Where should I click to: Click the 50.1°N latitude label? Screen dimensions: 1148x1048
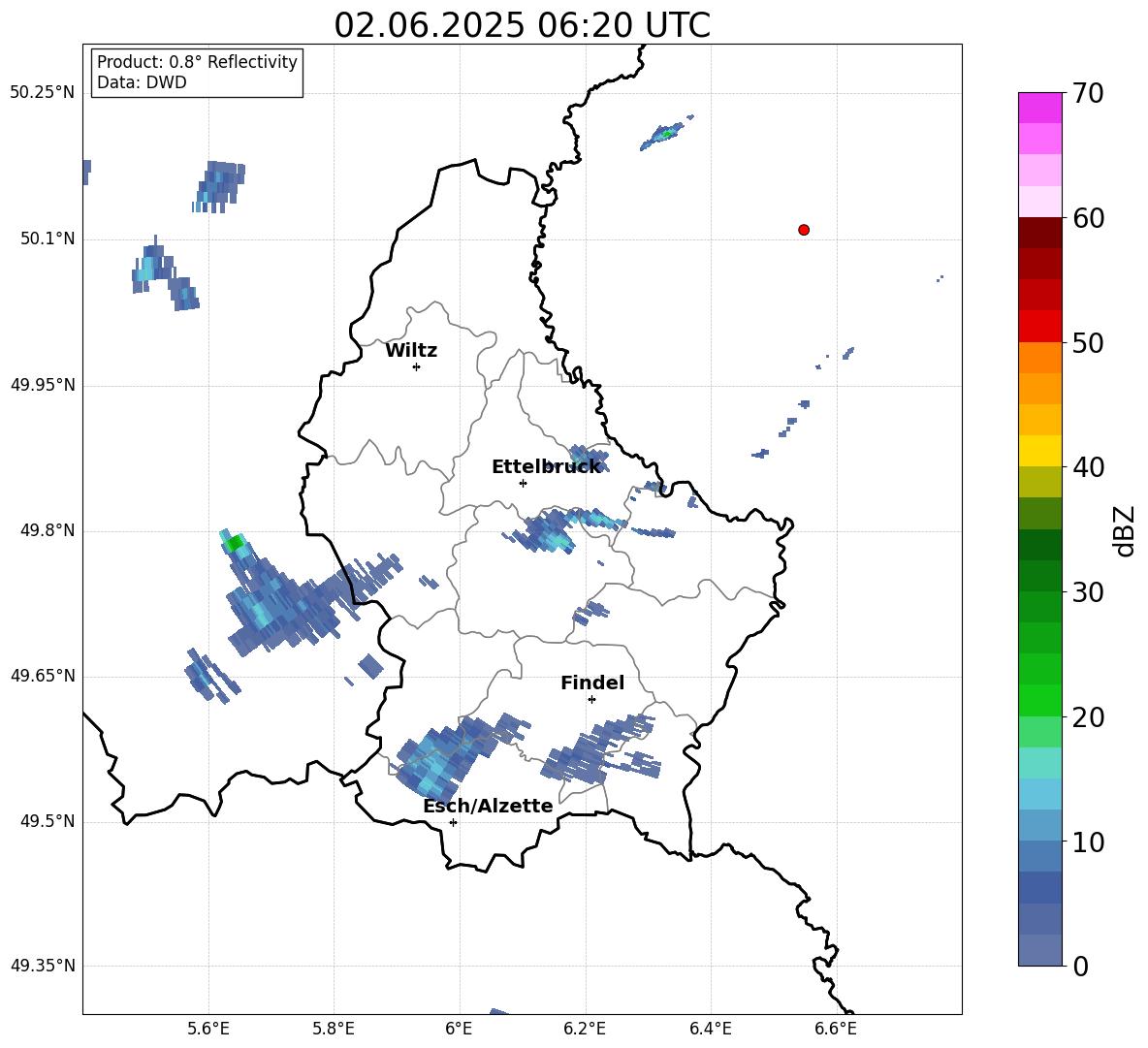tap(48, 238)
